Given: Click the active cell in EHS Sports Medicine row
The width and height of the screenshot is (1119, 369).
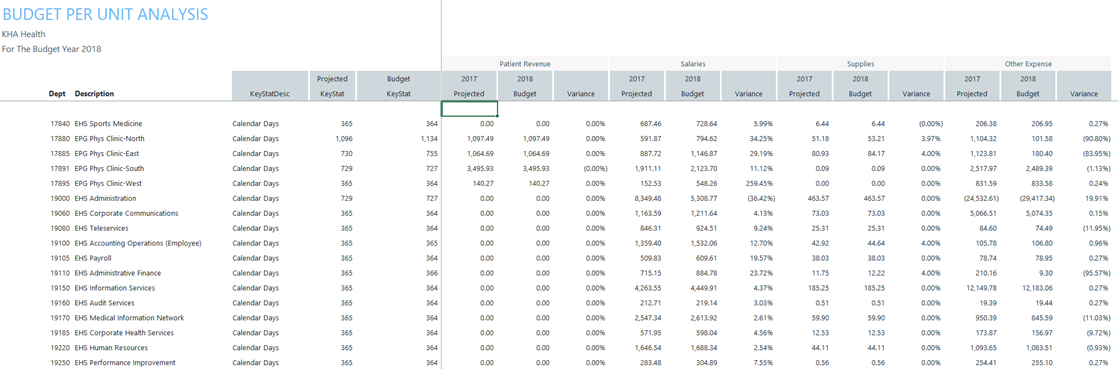Looking at the screenshot, I should [470, 108].
